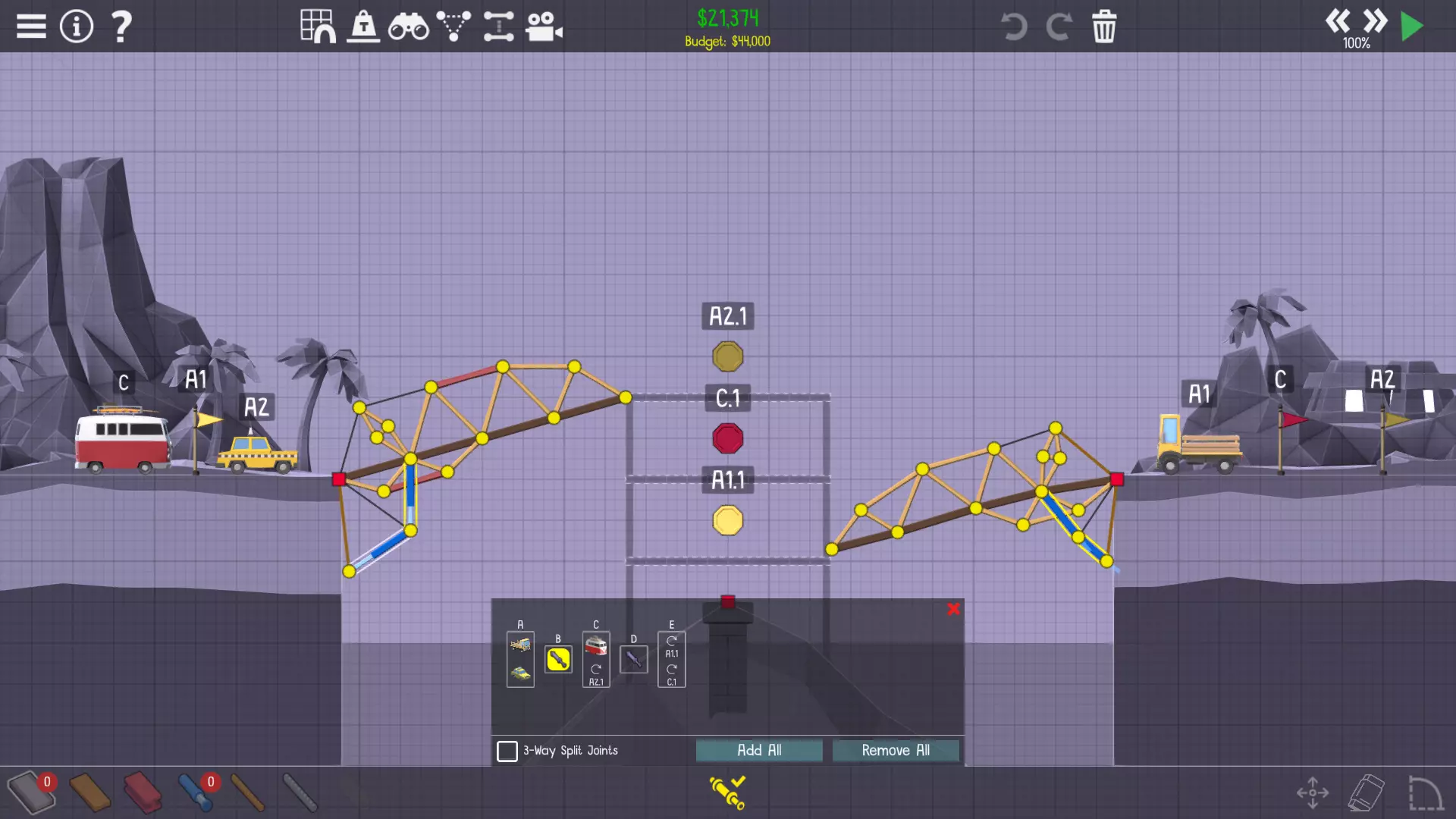The width and height of the screenshot is (1456, 819).
Task: Close the hydraulic phase panel
Action: (954, 609)
